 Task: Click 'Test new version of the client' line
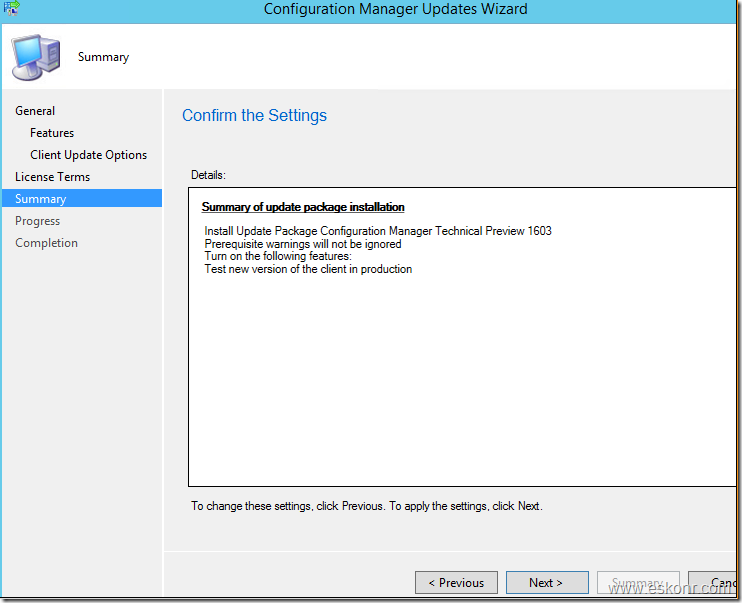click(308, 269)
